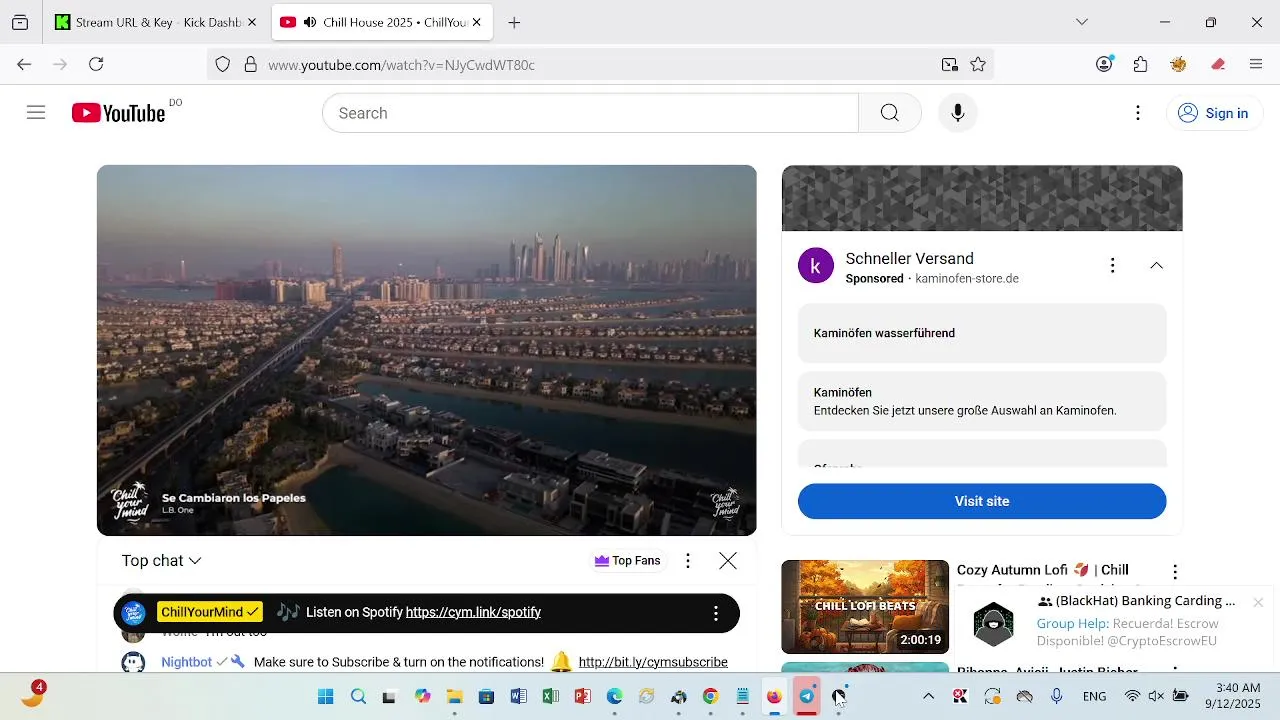Open Kaminöfen wasserführend ad link
This screenshot has width=1280, height=720.
[982, 333]
